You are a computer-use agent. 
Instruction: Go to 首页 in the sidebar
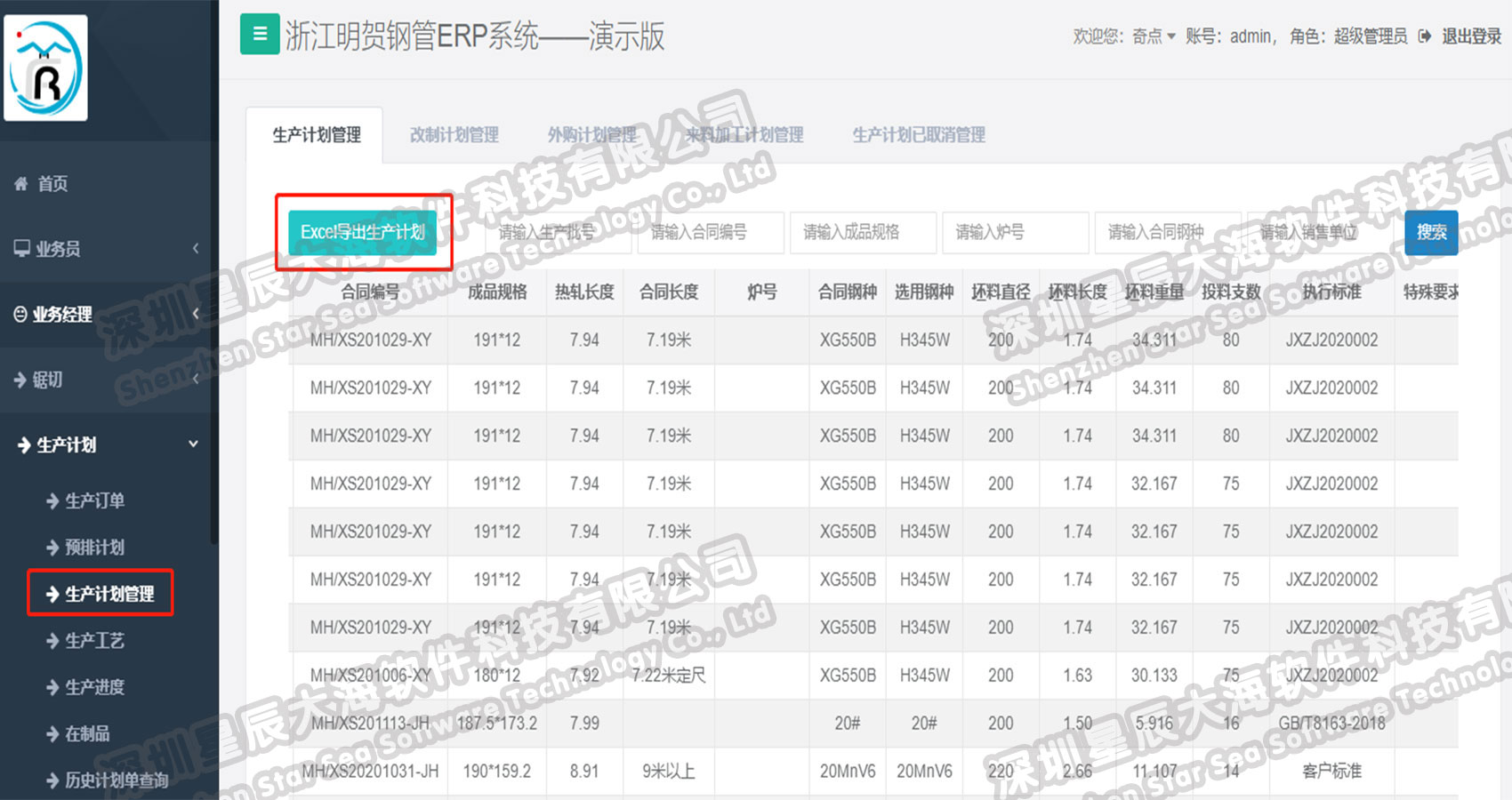[x=42, y=184]
